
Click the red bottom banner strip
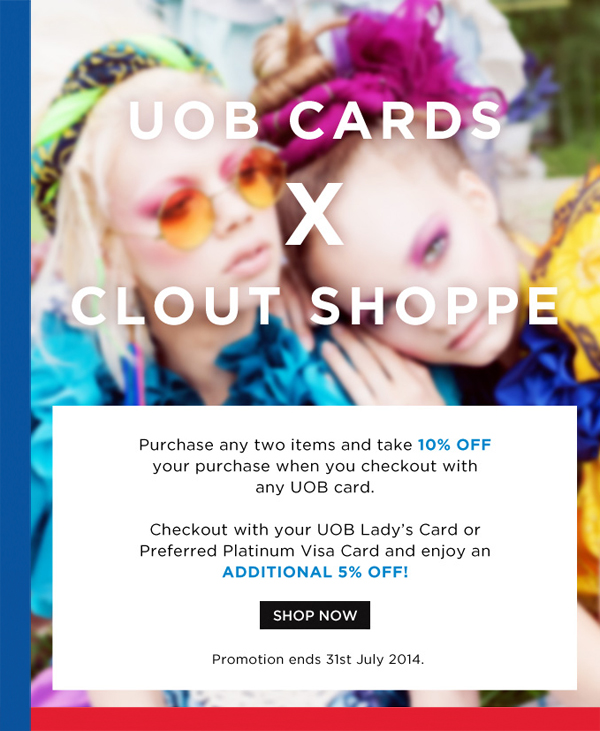pos(316,719)
